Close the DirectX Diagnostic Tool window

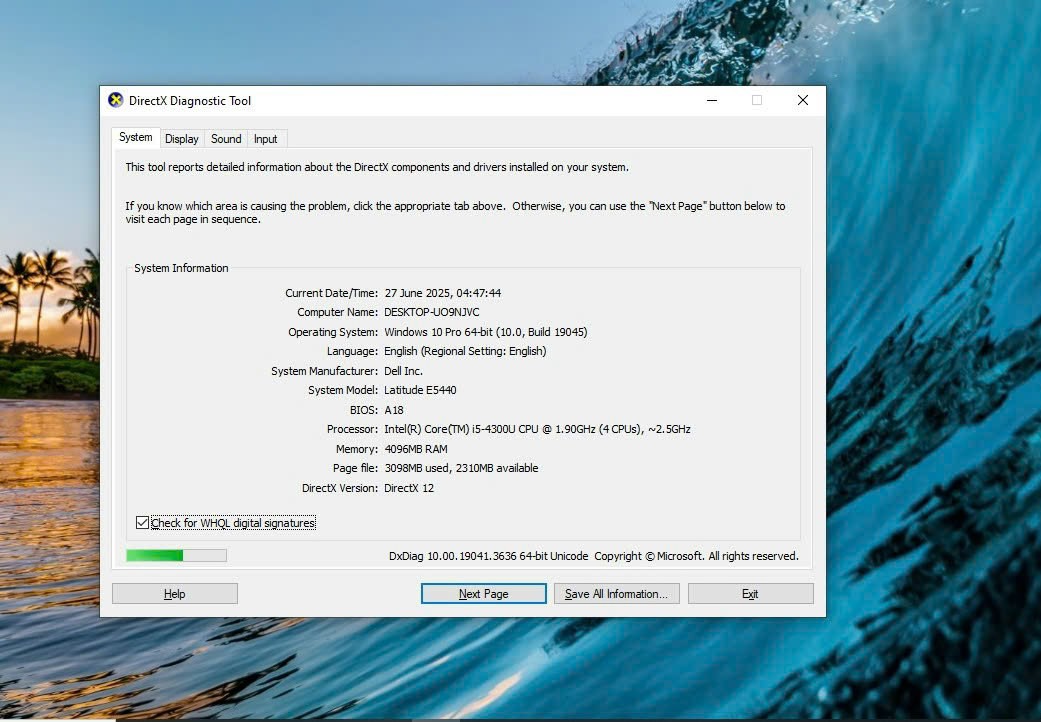803,100
